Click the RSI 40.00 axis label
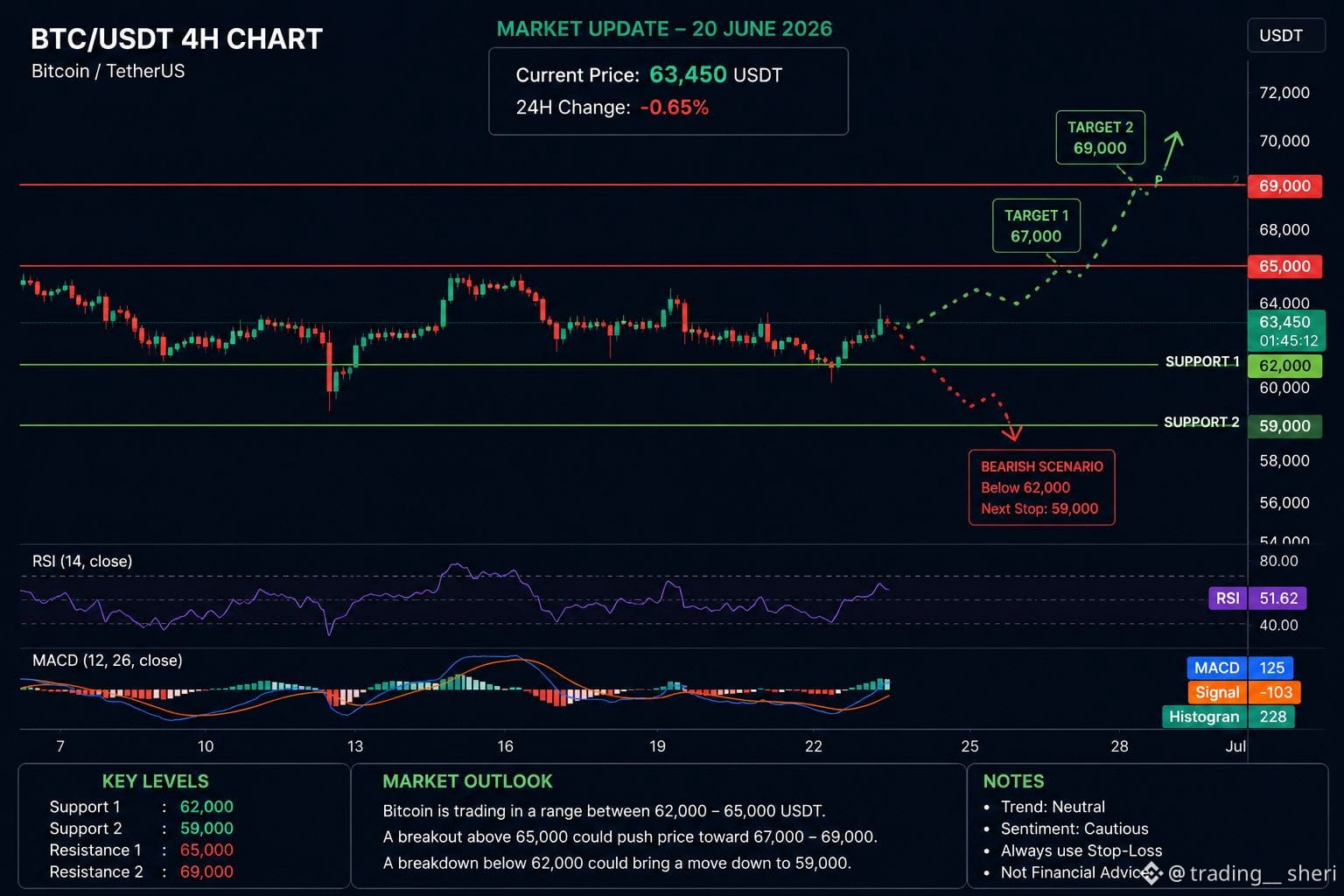Viewport: 1344px width, 896px height. 1278,625
